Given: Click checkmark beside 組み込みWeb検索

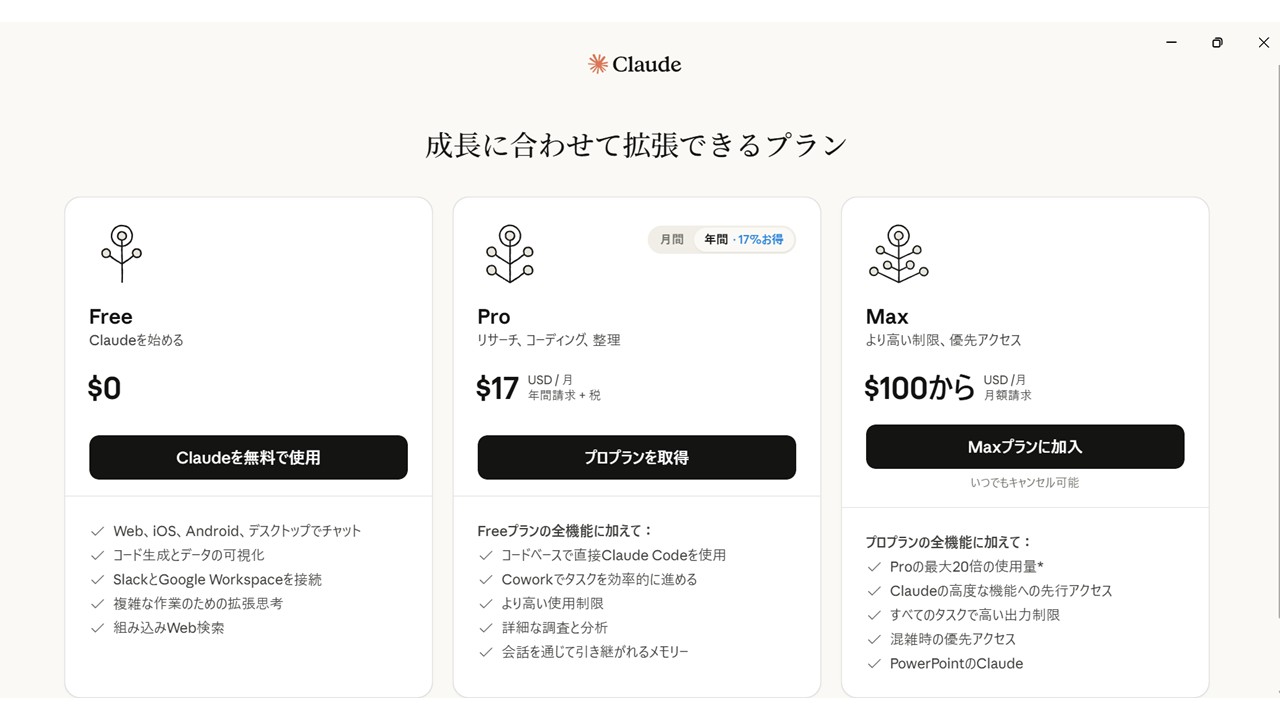Looking at the screenshot, I should point(98,628).
